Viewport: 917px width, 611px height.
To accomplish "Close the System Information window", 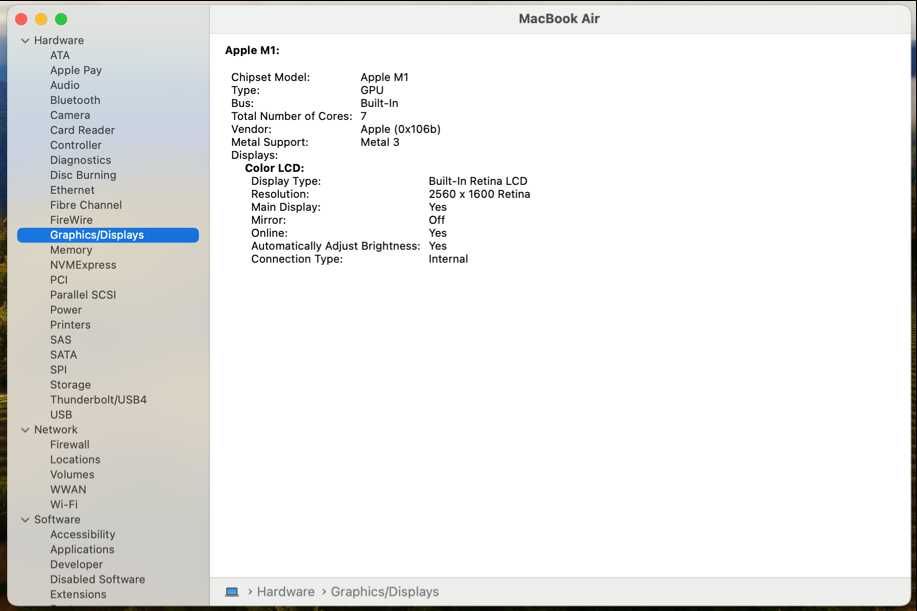I will pos(21,19).
